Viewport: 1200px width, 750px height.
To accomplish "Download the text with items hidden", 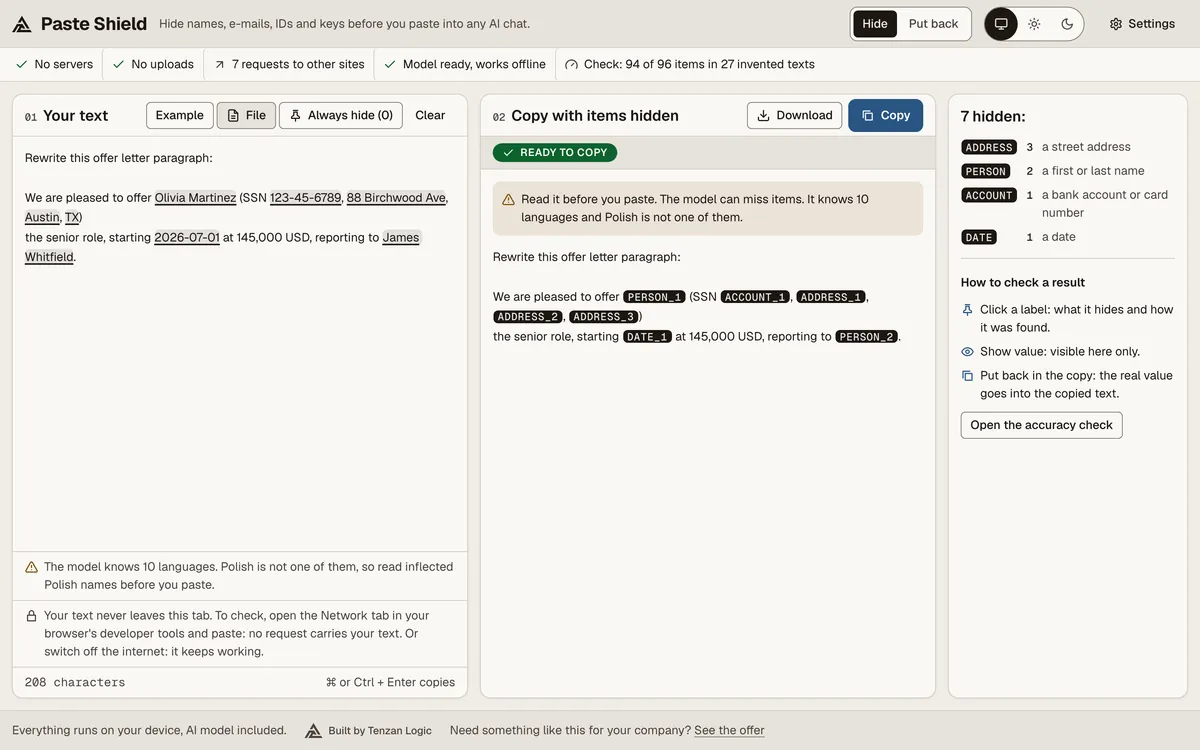I will point(794,115).
